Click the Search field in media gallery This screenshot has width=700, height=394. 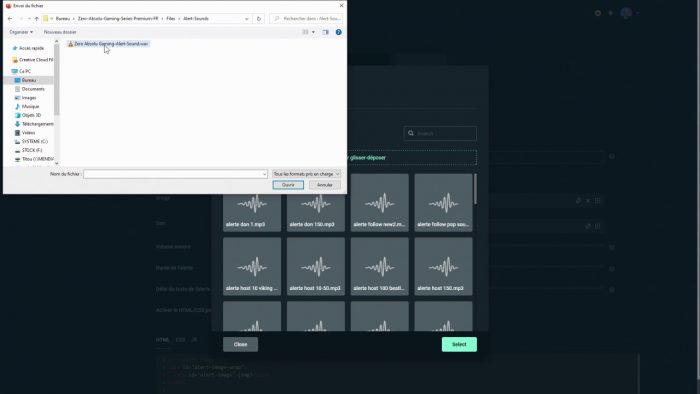pos(440,133)
